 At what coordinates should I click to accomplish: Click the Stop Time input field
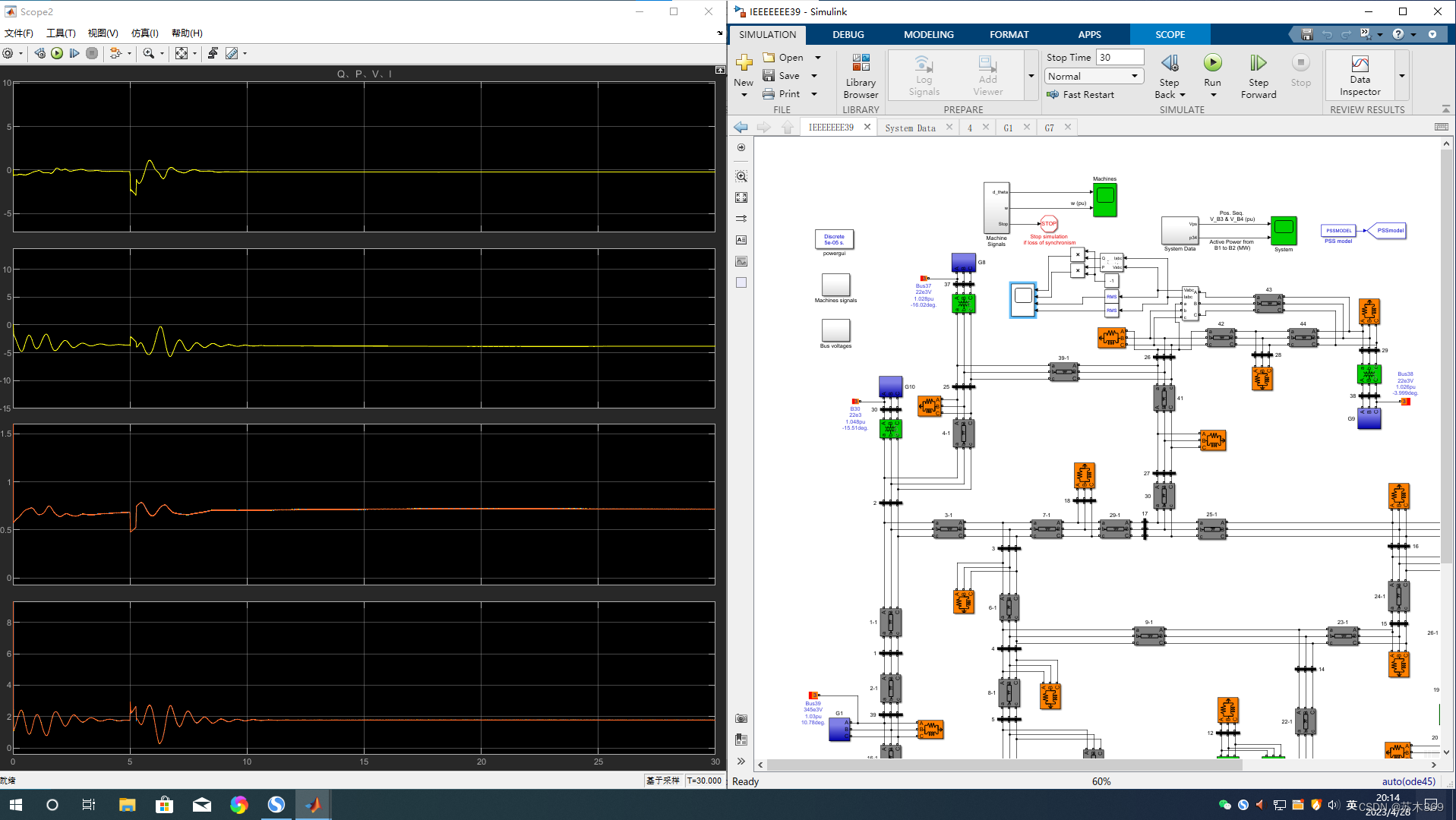1120,57
